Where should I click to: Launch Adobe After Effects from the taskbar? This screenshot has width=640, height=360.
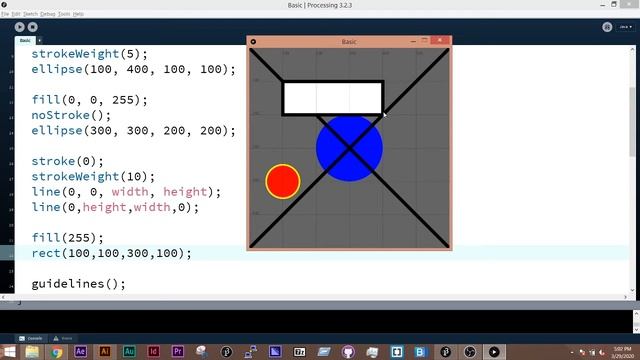(80, 351)
